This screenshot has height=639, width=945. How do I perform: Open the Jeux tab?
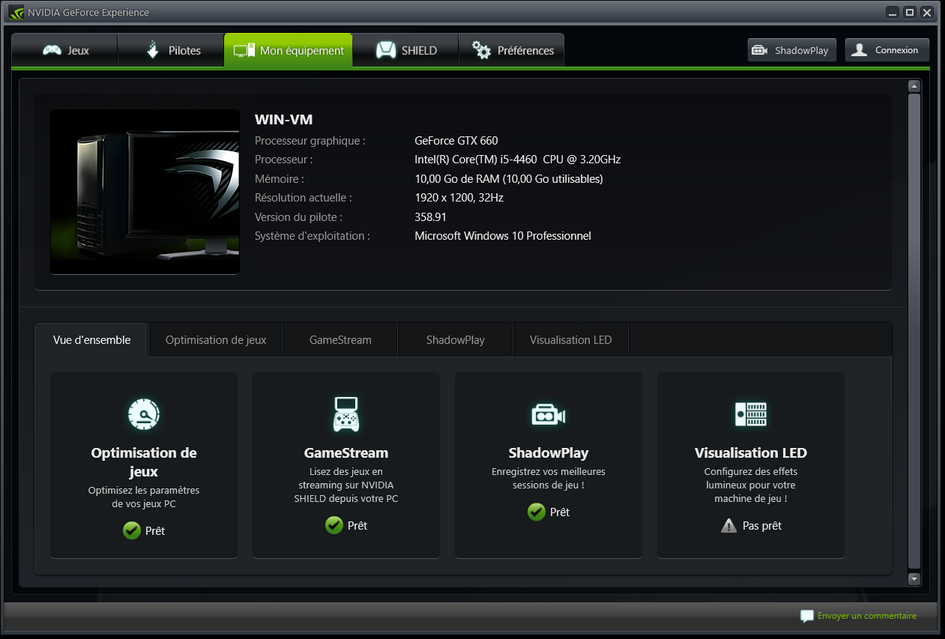(64, 51)
